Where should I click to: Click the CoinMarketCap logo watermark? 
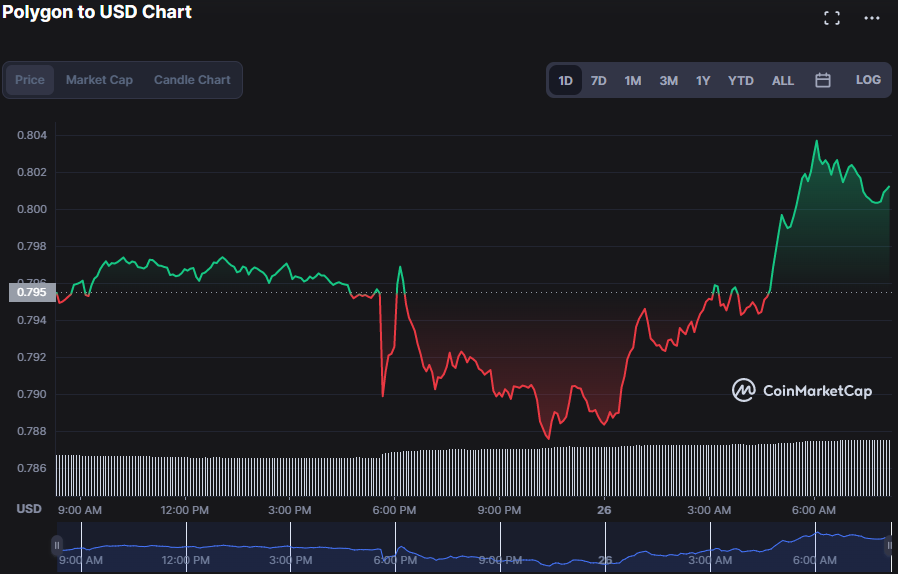[801, 391]
